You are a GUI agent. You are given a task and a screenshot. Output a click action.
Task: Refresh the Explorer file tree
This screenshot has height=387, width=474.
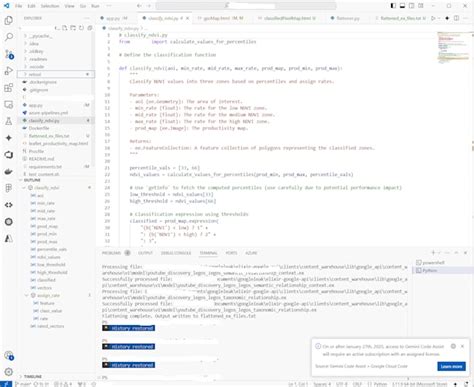[x=81, y=28]
